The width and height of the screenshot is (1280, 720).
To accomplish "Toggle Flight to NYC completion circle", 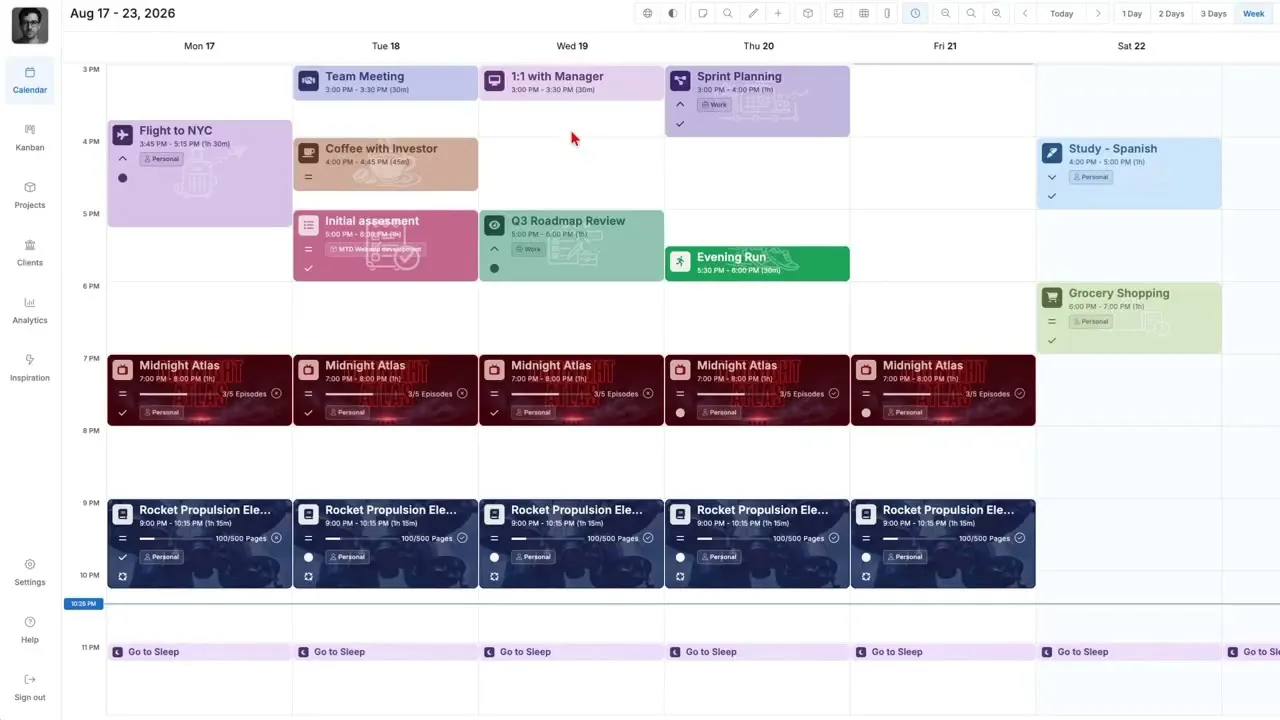I will point(123,178).
